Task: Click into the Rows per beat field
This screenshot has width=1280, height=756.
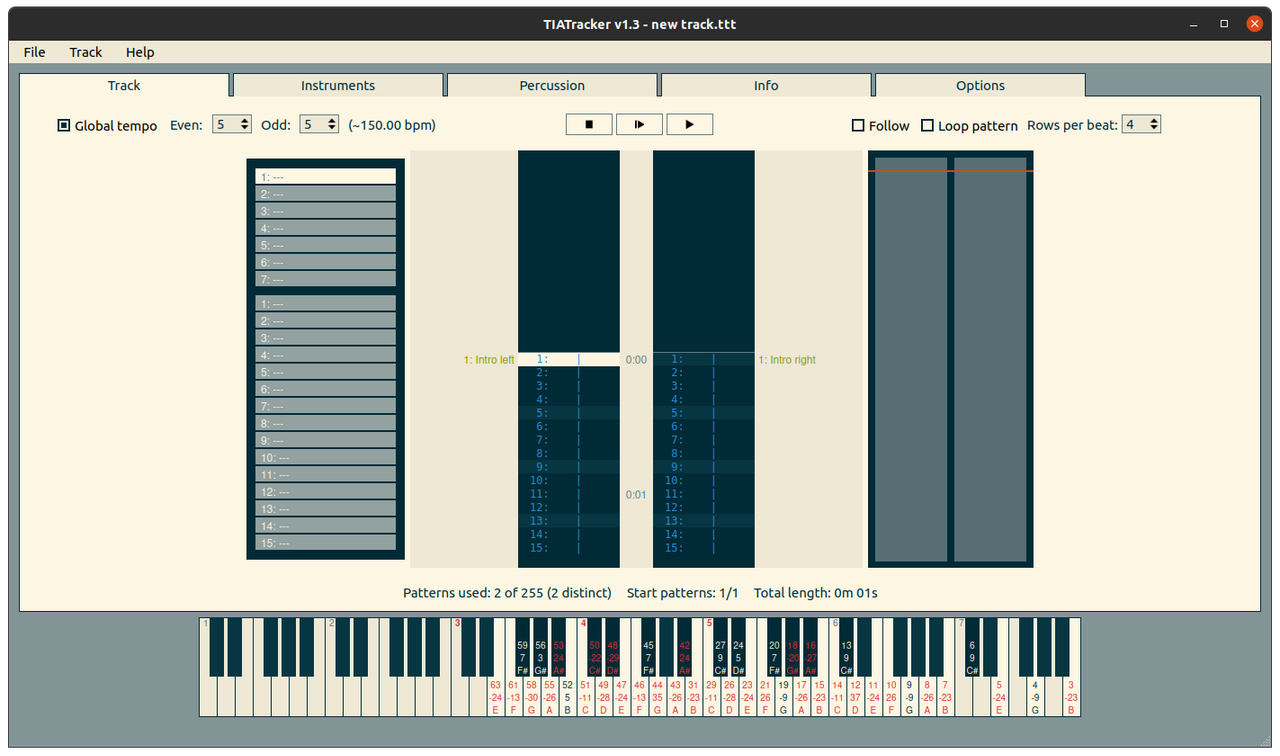Action: 1134,125
